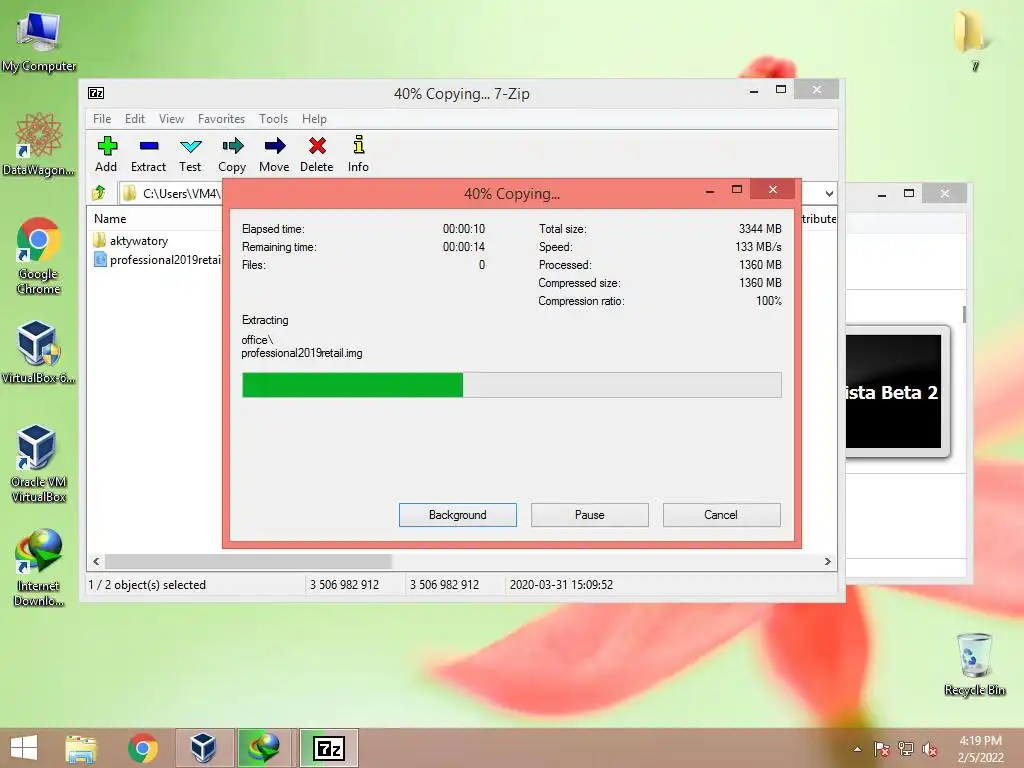Select the aktywatory folder icon

coord(100,240)
